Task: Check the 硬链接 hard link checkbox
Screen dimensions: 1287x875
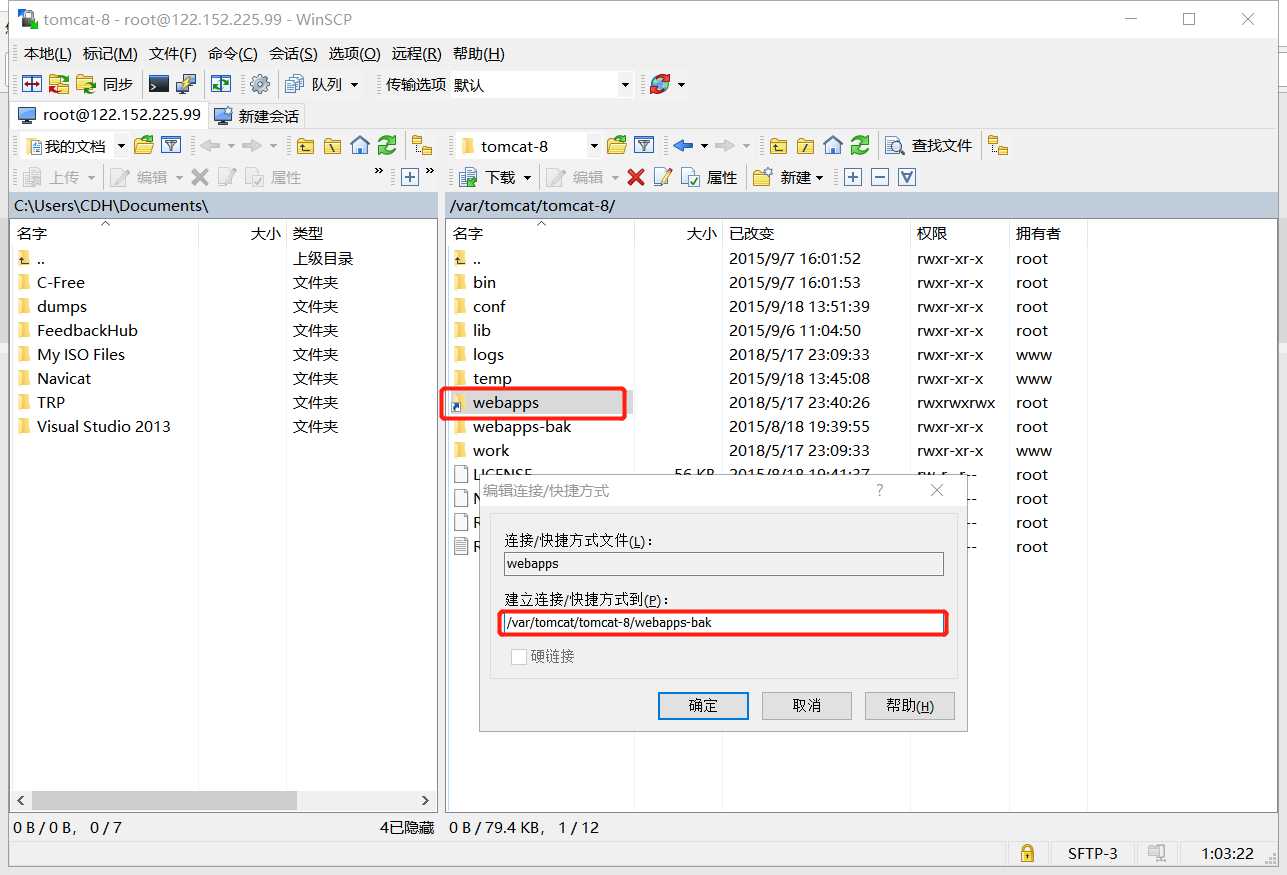Action: [519, 657]
